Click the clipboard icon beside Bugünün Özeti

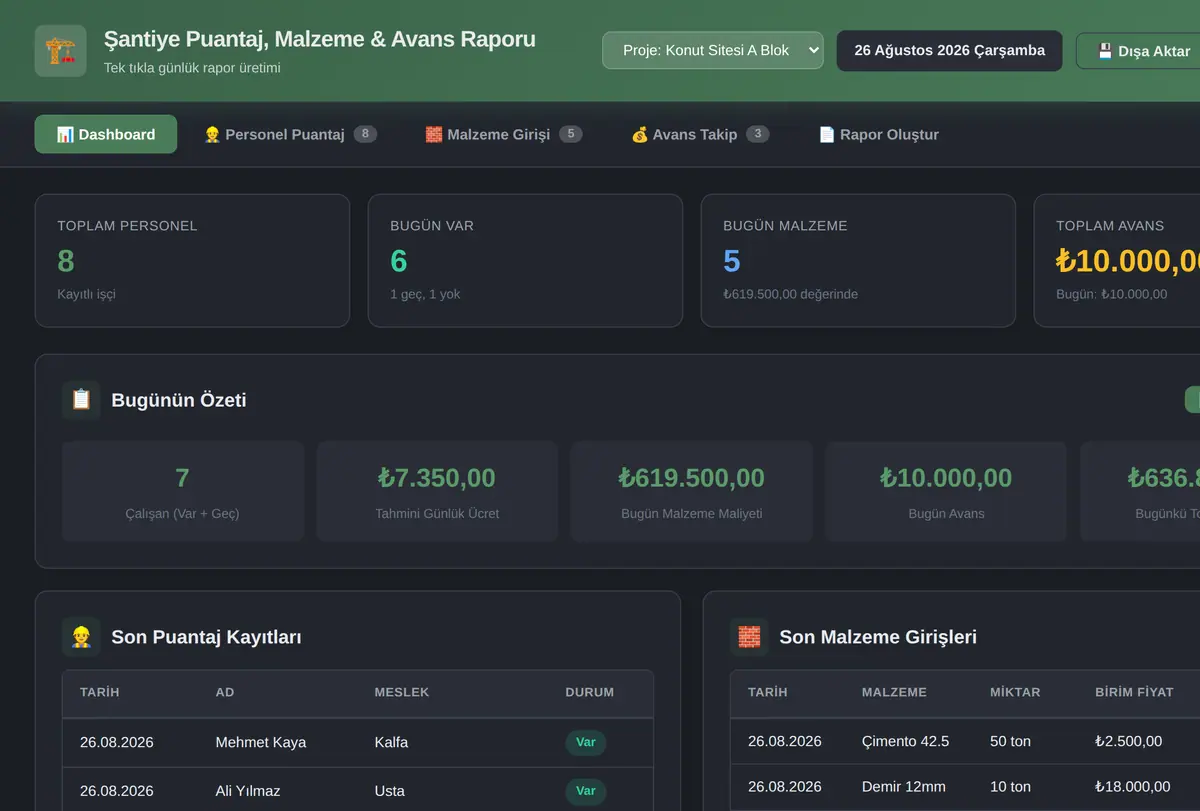point(81,400)
